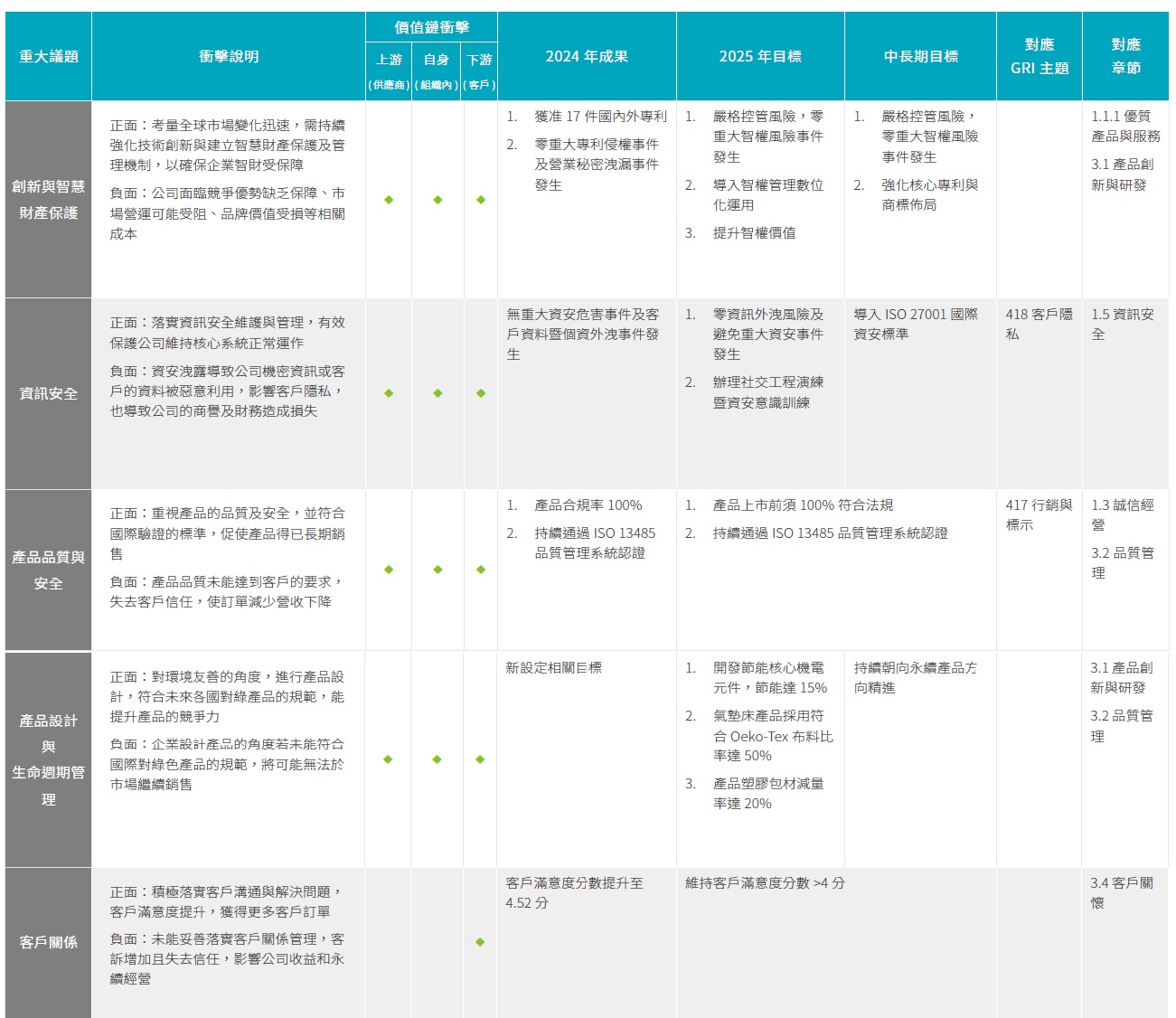Click 持續朝向永續產品方向精進 text
The image size is (1176, 1018).
pyautogui.click(x=915, y=678)
